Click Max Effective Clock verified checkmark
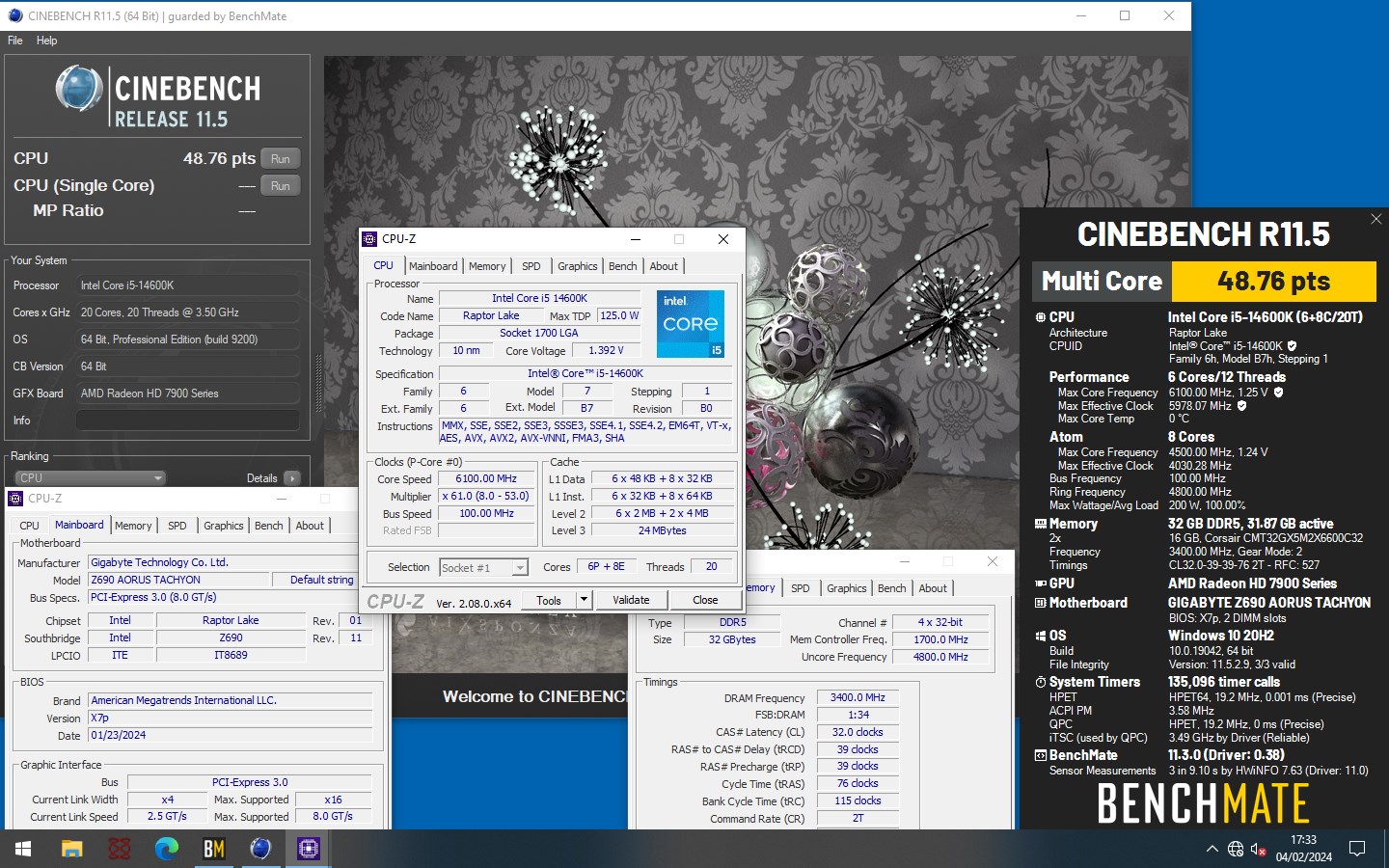Viewport: 1389px width, 868px height. tap(1241, 406)
